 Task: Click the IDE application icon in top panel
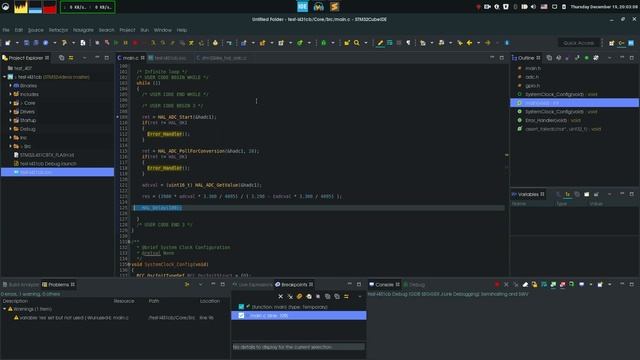tap(302, 7)
